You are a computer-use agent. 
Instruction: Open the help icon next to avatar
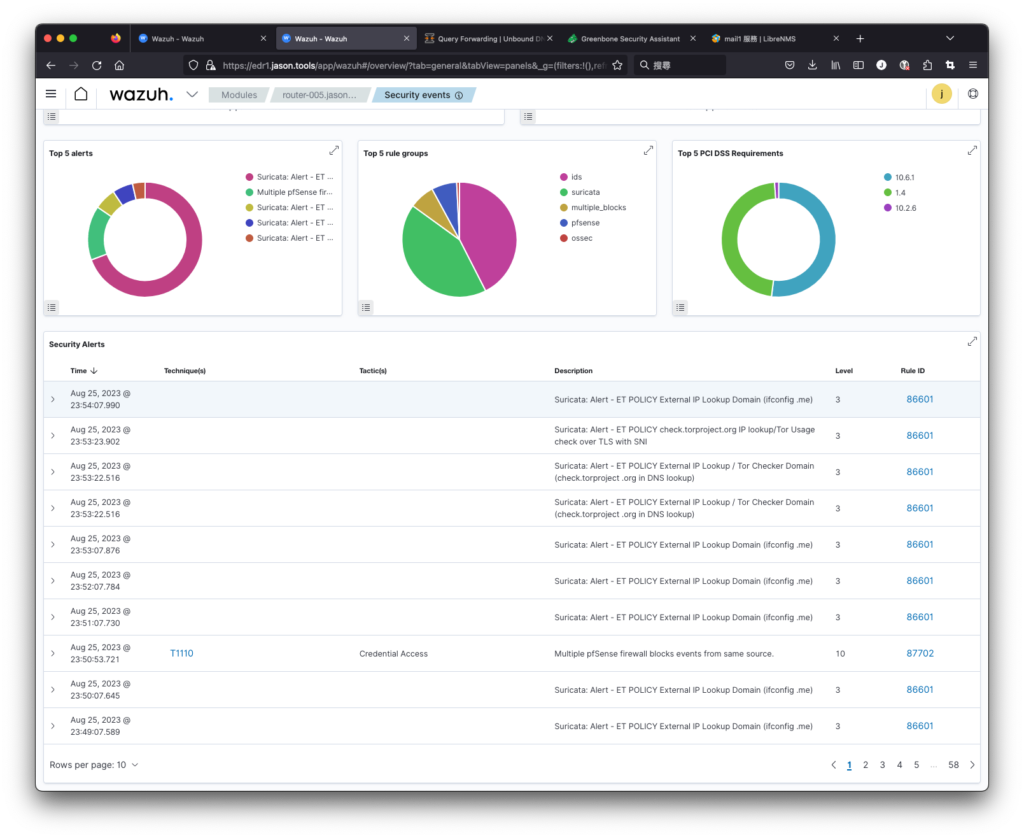[973, 94]
